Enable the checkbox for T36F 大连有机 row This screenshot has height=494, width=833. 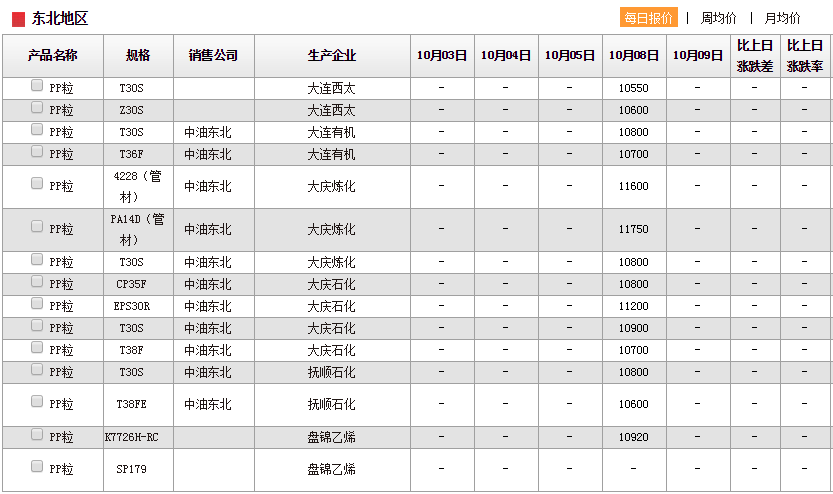[x=37, y=151]
